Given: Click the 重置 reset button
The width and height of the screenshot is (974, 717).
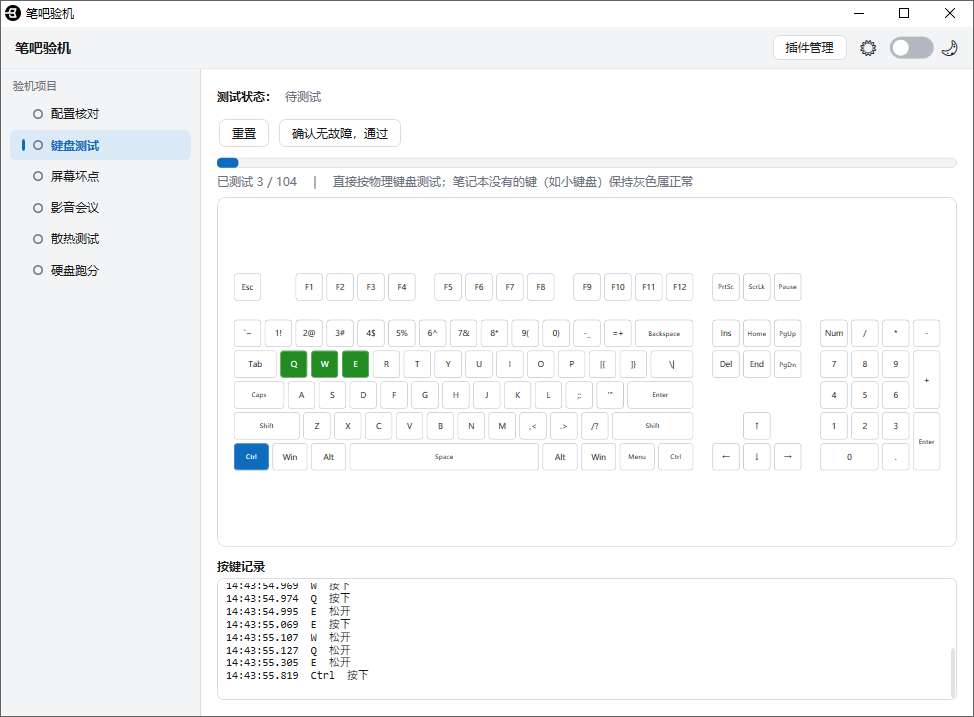Looking at the screenshot, I should coord(244,133).
